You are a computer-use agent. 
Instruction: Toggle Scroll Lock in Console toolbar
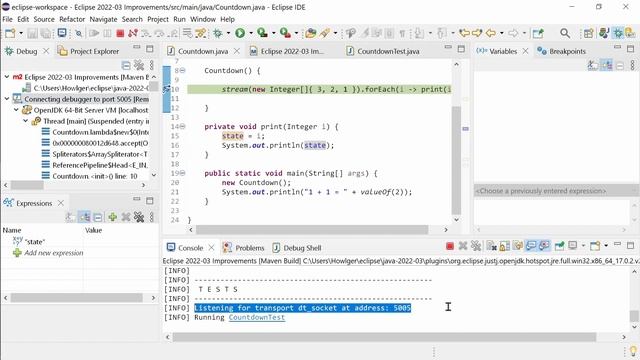[x=505, y=246]
